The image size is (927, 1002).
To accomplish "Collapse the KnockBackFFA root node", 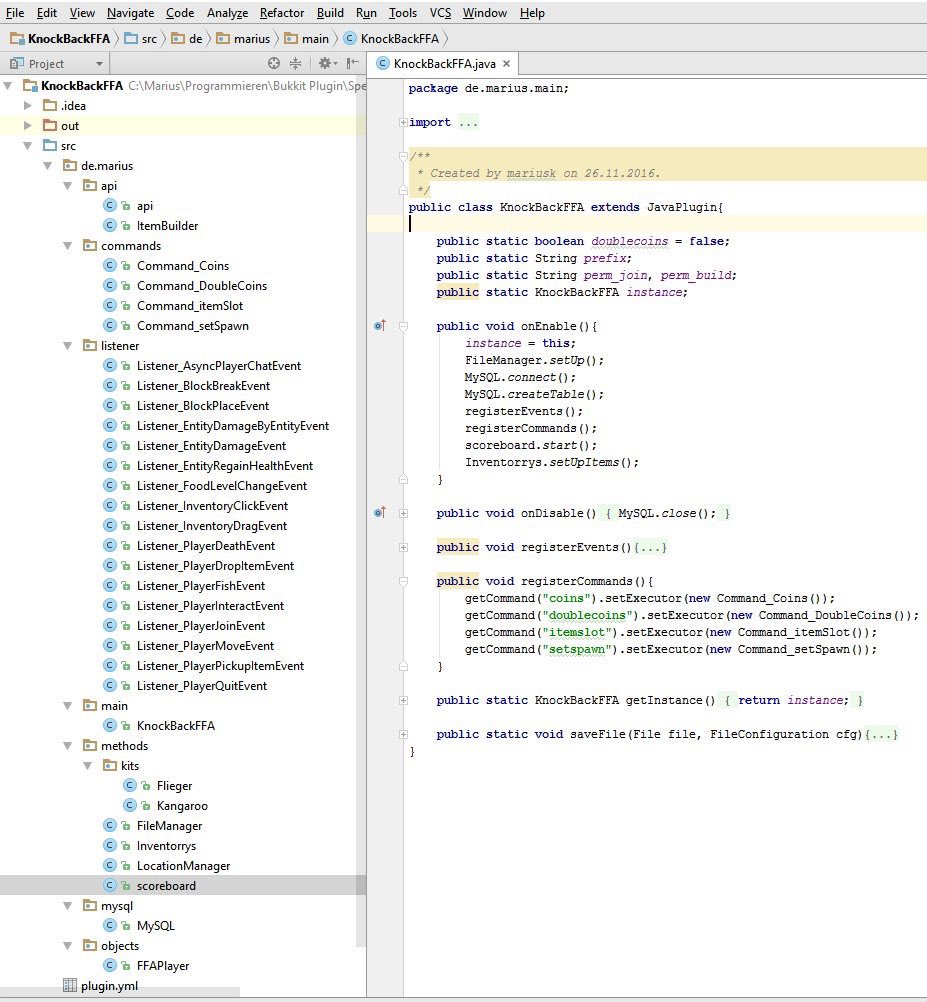I will 8,86.
